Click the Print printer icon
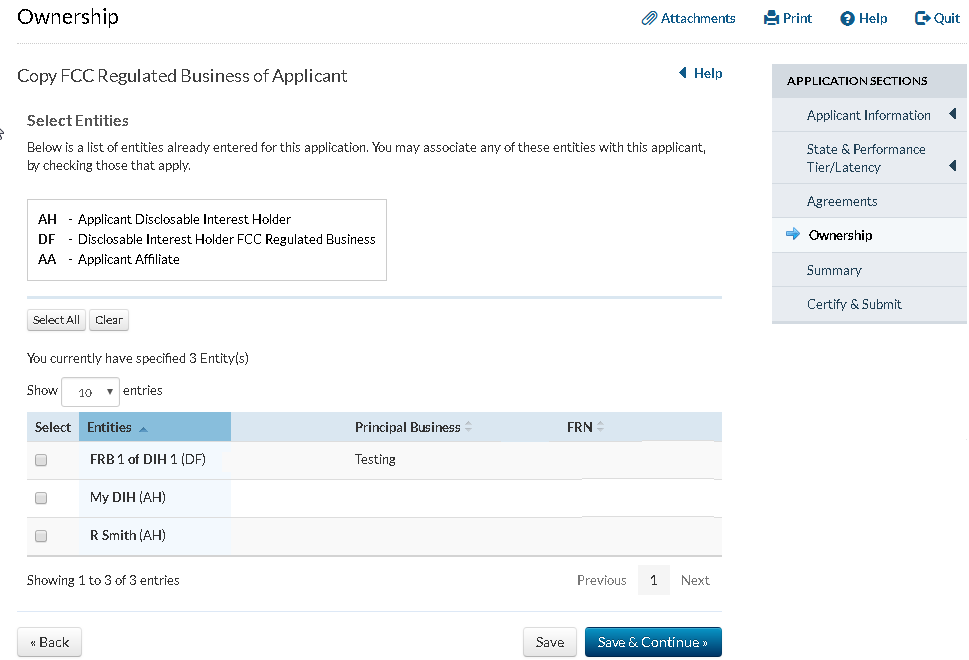Screen dimensions: 969x660 771,18
